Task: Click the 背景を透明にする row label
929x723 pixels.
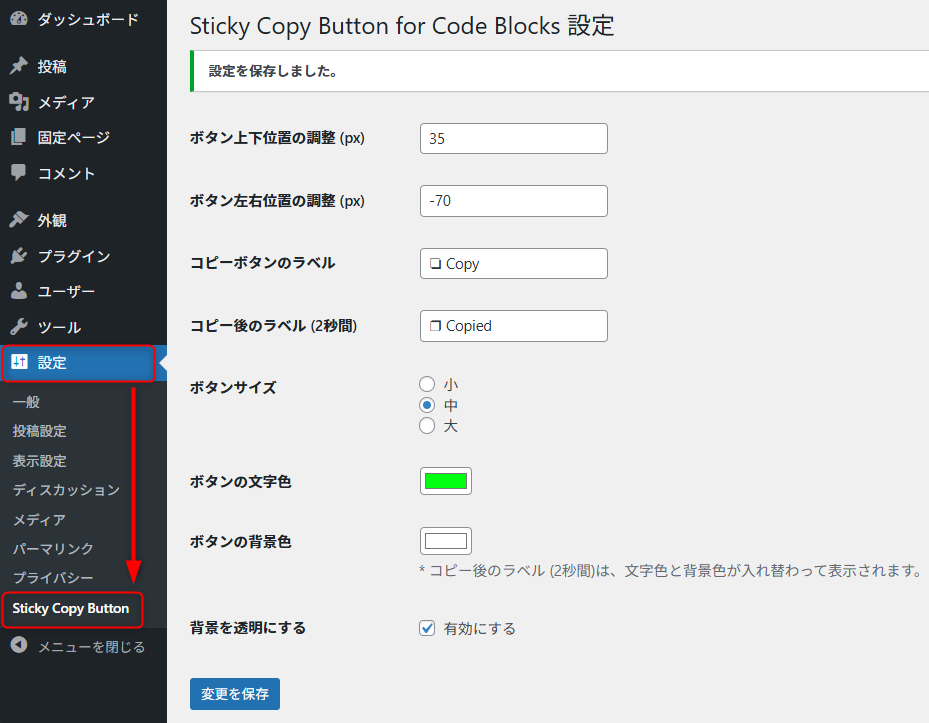Action: (248, 628)
